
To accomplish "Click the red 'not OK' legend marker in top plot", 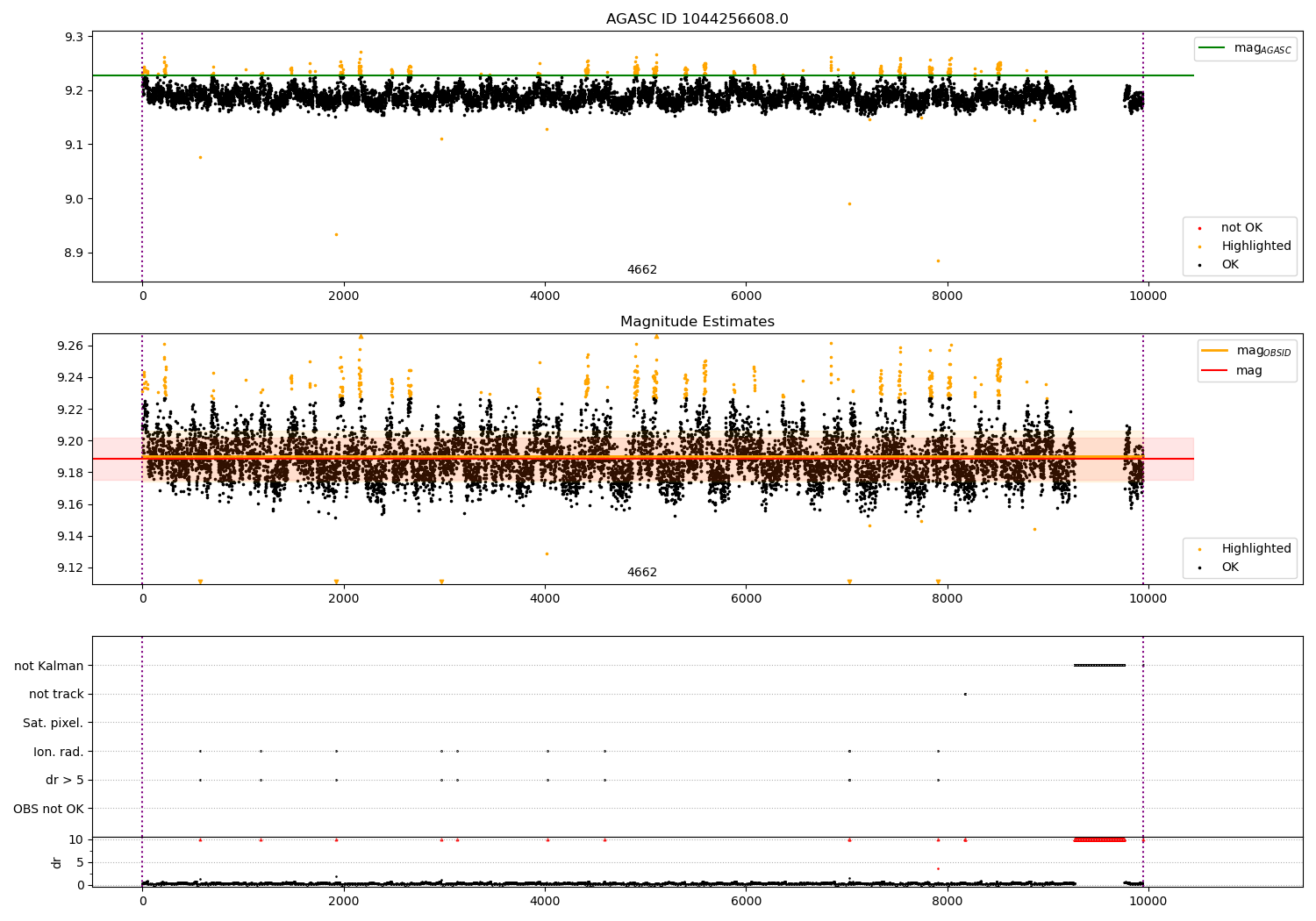I will 1199,228.
